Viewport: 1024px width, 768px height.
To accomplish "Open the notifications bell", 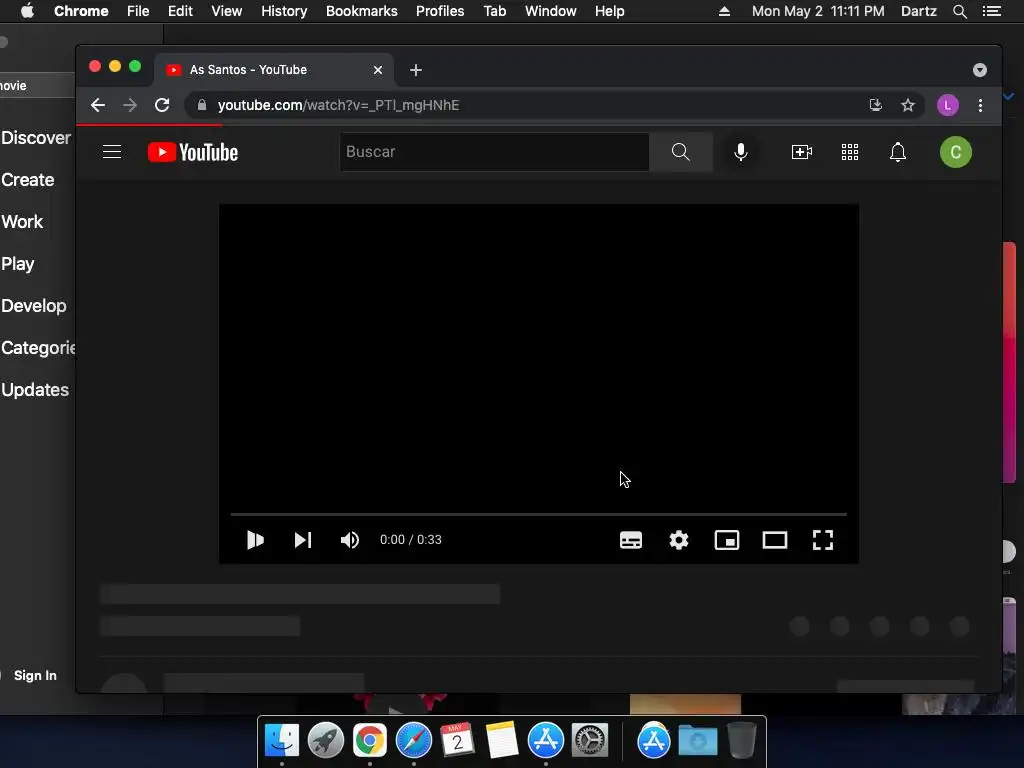I will click(x=898, y=152).
